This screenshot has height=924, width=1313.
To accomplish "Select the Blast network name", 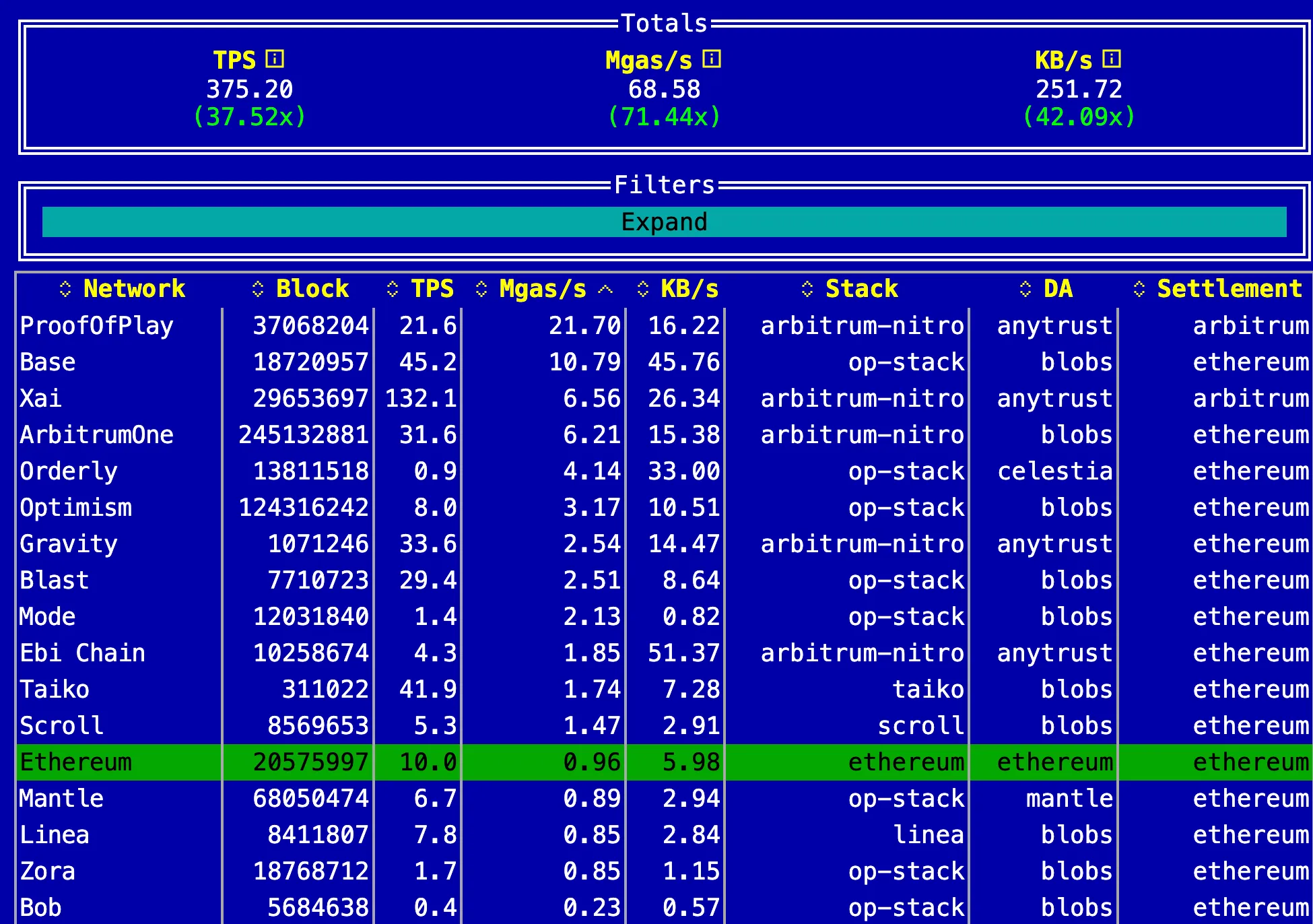I will pyautogui.click(x=55, y=581).
